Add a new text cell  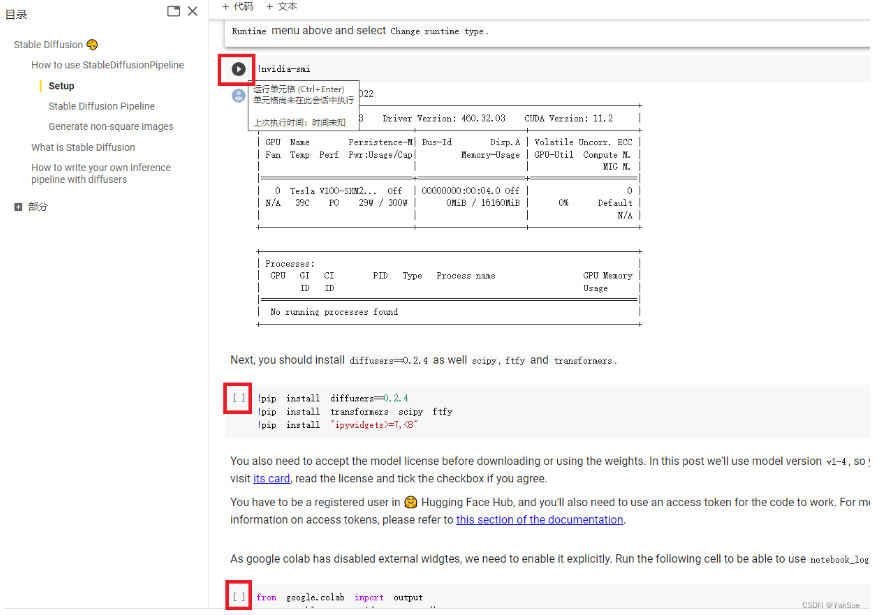[x=281, y=6]
